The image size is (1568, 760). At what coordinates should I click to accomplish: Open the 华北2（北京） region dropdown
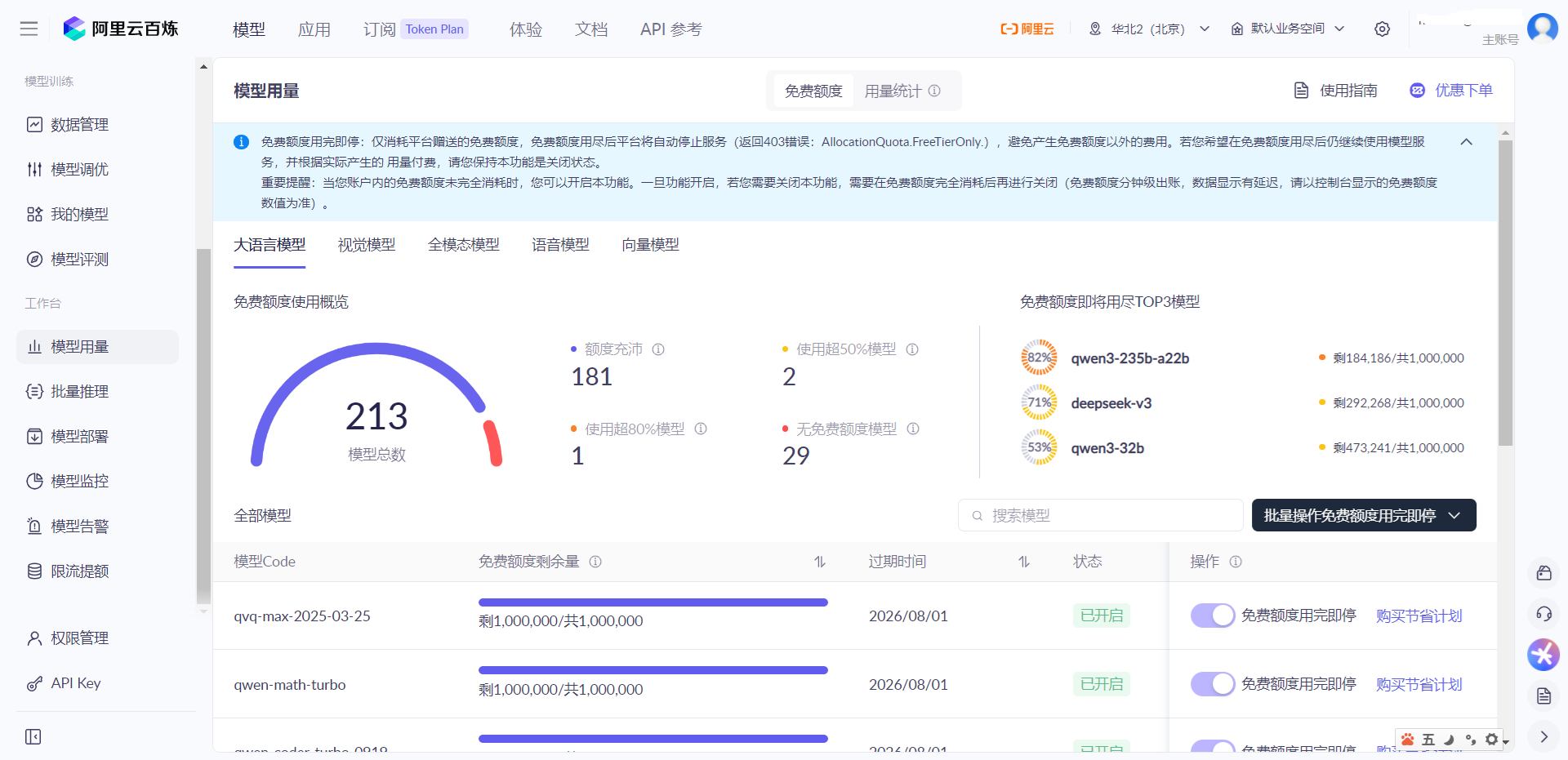1149,29
